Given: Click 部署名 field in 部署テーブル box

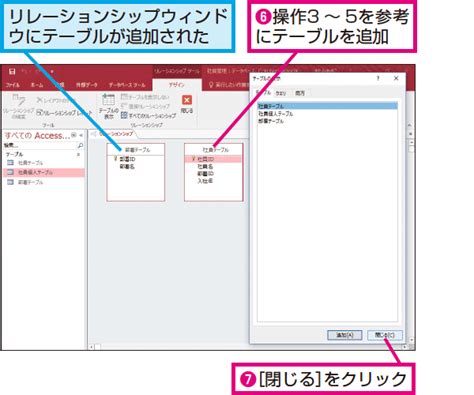Looking at the screenshot, I should pyautogui.click(x=127, y=166).
